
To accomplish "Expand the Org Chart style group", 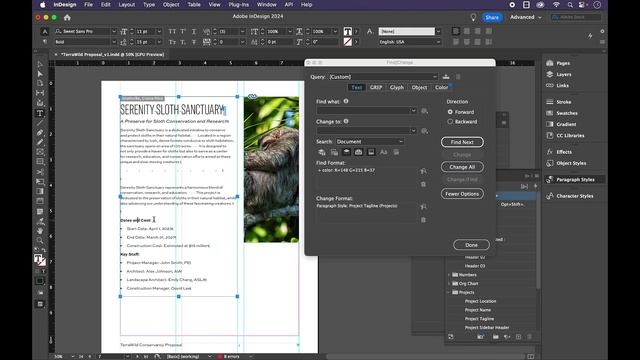I will (449, 284).
